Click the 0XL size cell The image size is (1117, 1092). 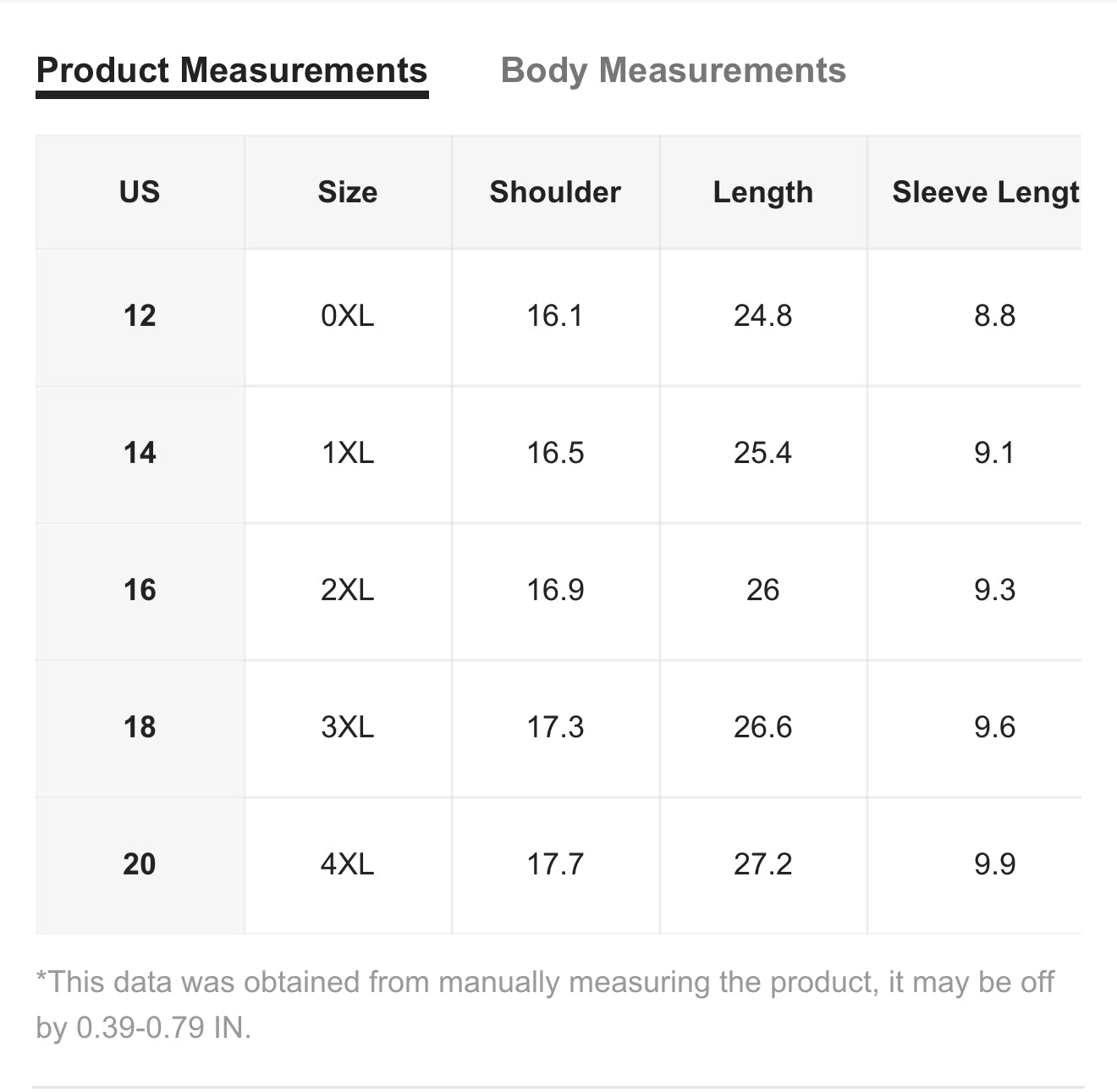click(348, 317)
